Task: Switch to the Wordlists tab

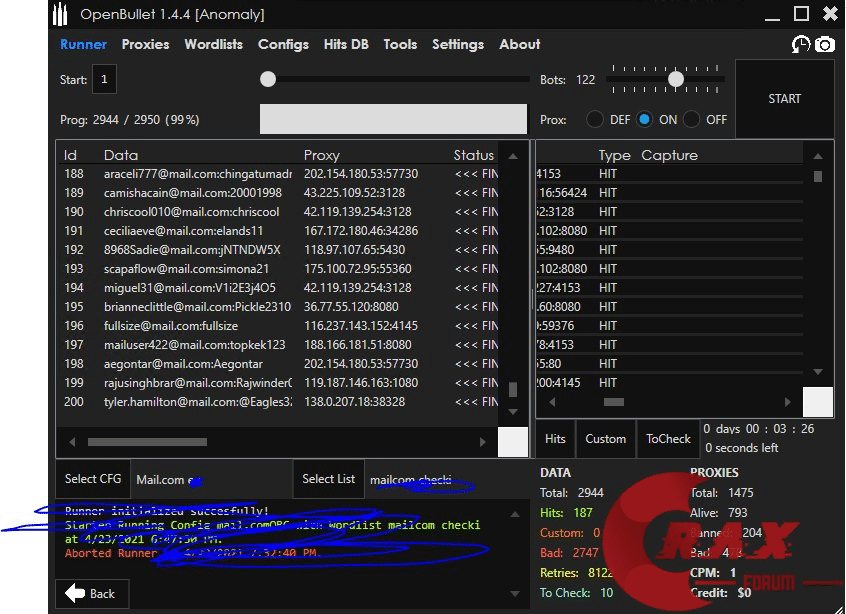Action: 213,44
